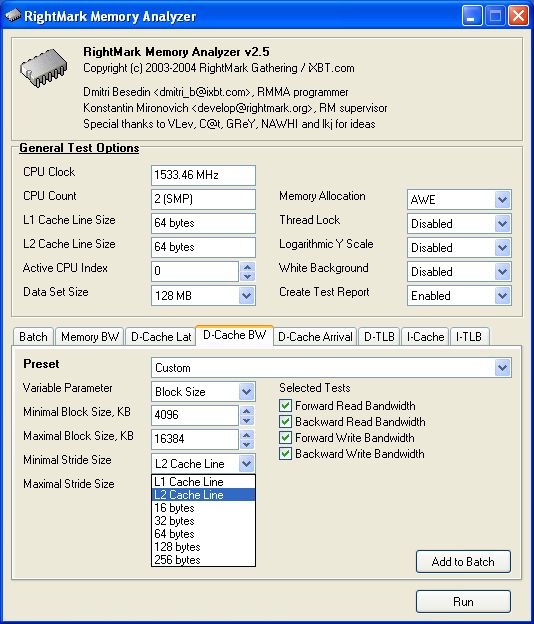Click the memory chip logo in header
Viewport: 534px width, 624px height.
44,68
